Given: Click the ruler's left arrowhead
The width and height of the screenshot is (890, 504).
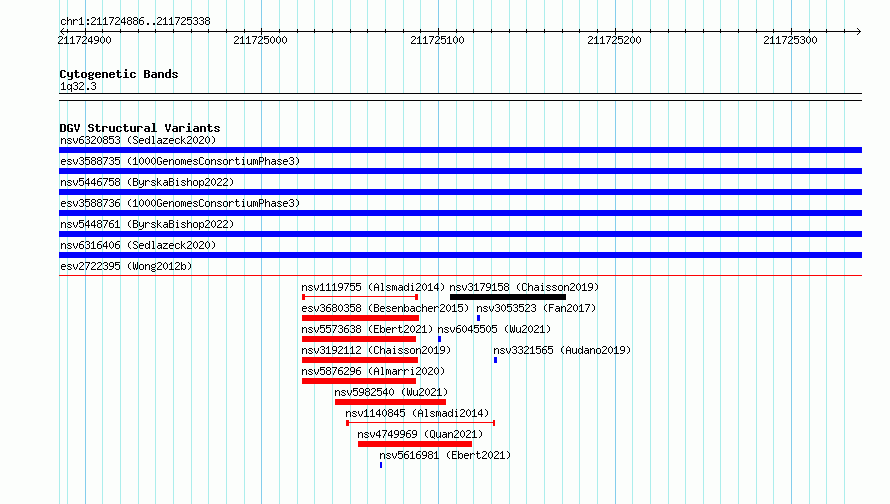Looking at the screenshot, I should point(62,31).
